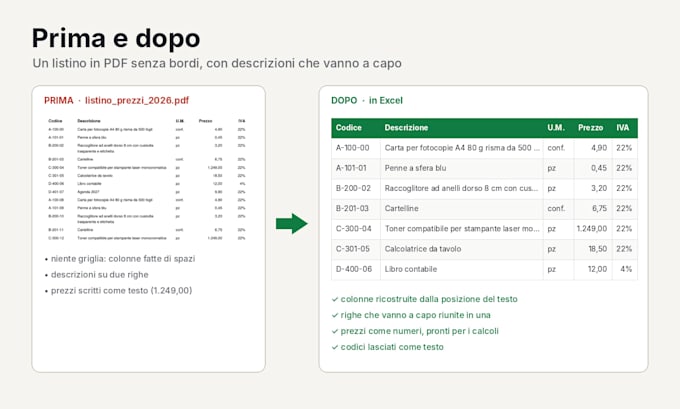The image size is (680, 409).
Task: Select bullet 'descrizioni su due righe'
Action: (x=99, y=275)
